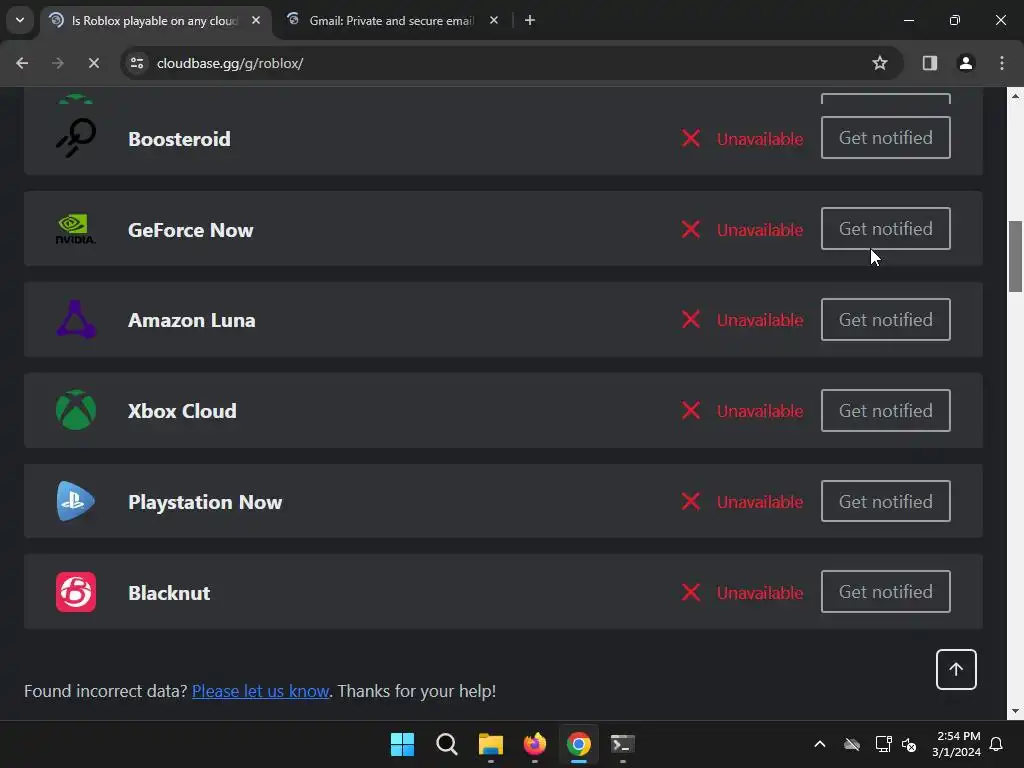Open a new browser tab
The height and width of the screenshot is (768, 1024).
pos(530,20)
